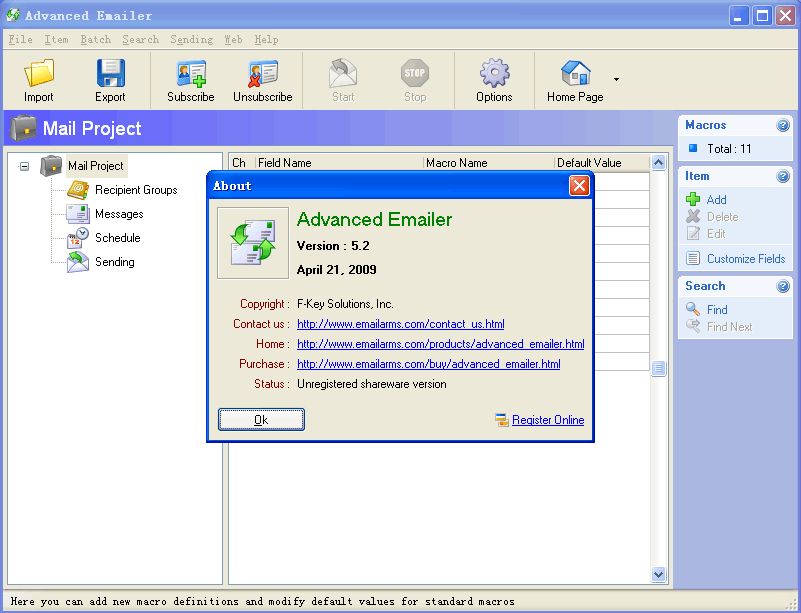Select the Export toolbar icon
Image resolution: width=801 pixels, height=613 pixels.
(110, 79)
